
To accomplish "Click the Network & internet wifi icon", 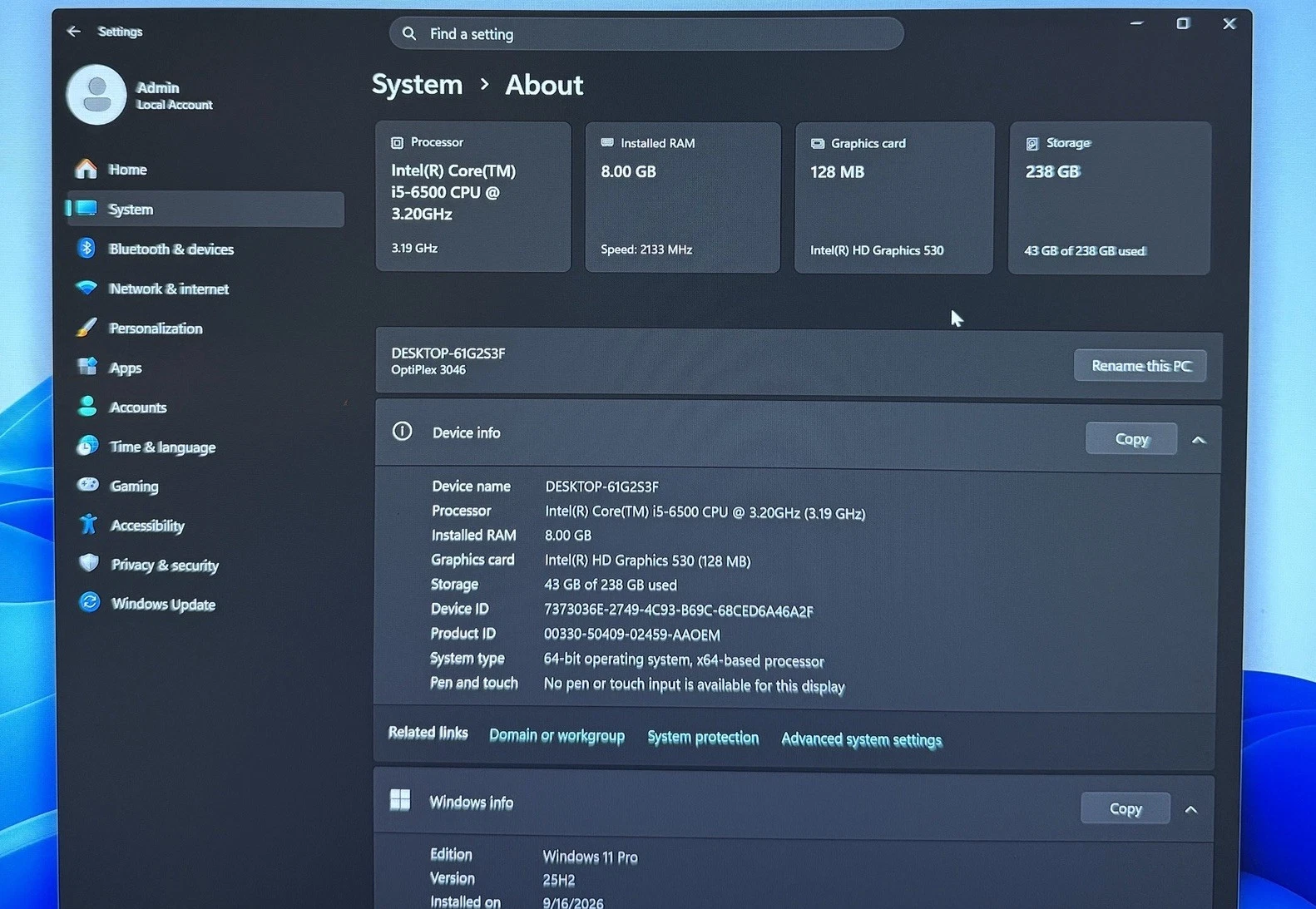I will (x=87, y=288).
